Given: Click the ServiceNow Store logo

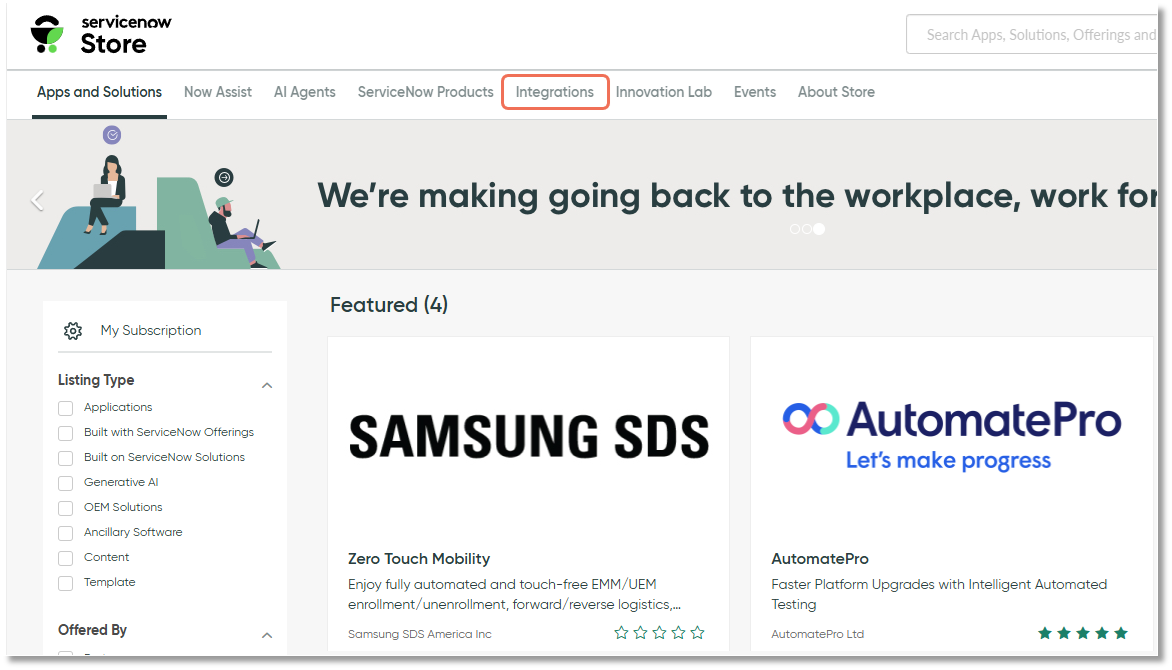Looking at the screenshot, I should (100, 34).
